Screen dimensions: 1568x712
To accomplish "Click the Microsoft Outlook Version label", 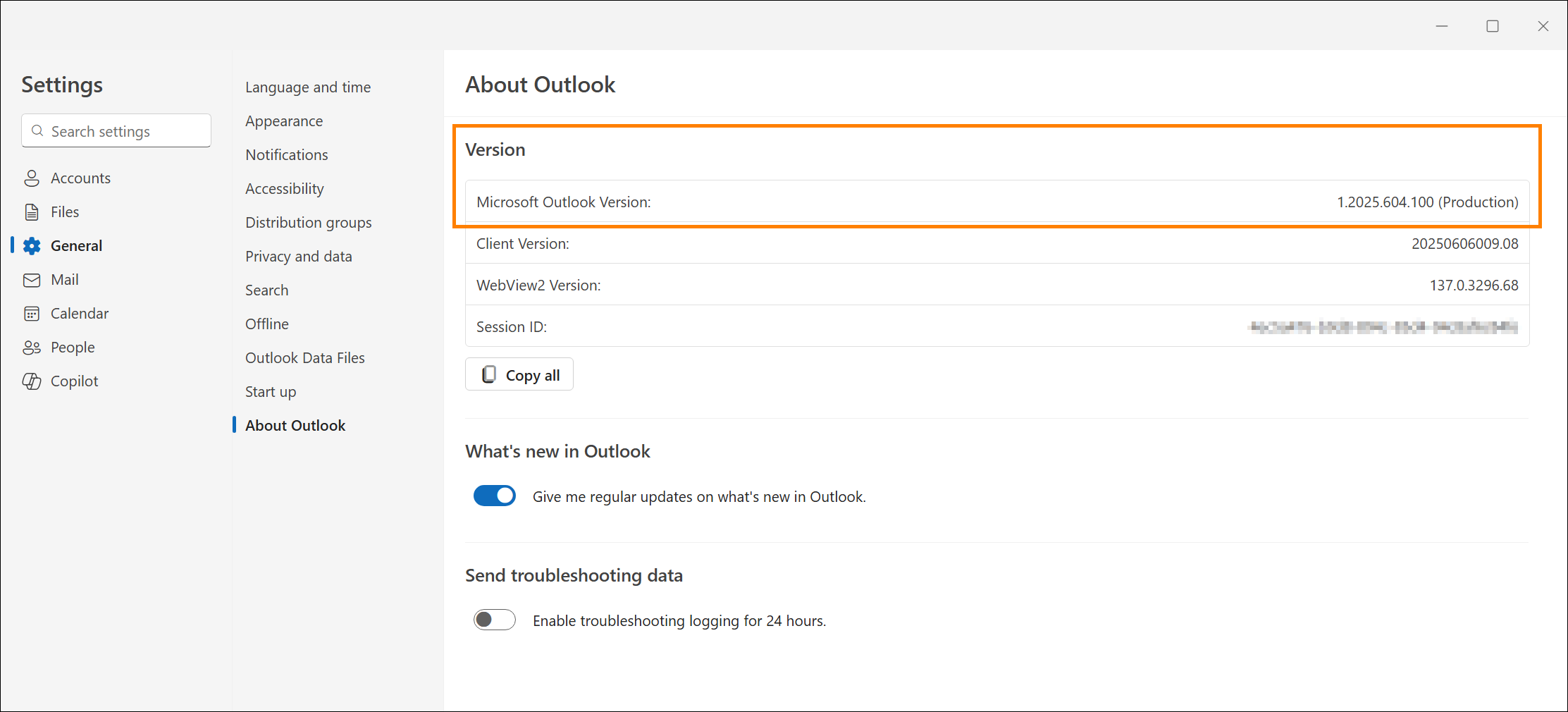I will (564, 202).
